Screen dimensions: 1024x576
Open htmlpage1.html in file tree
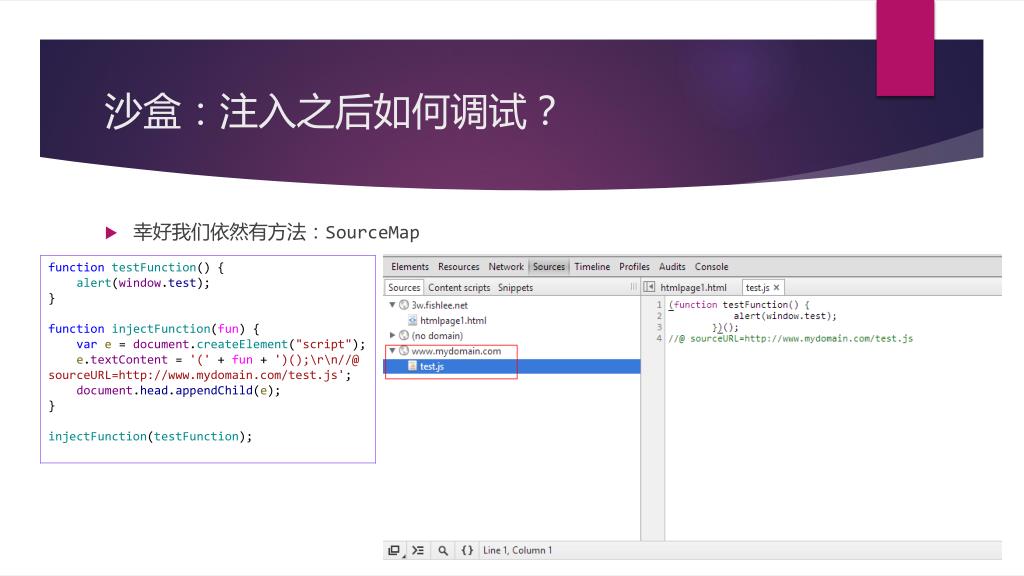pos(453,321)
